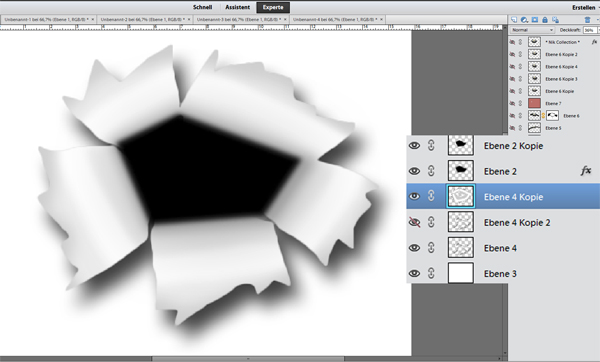Click the lock transparent pixels icon

(x=555, y=20)
